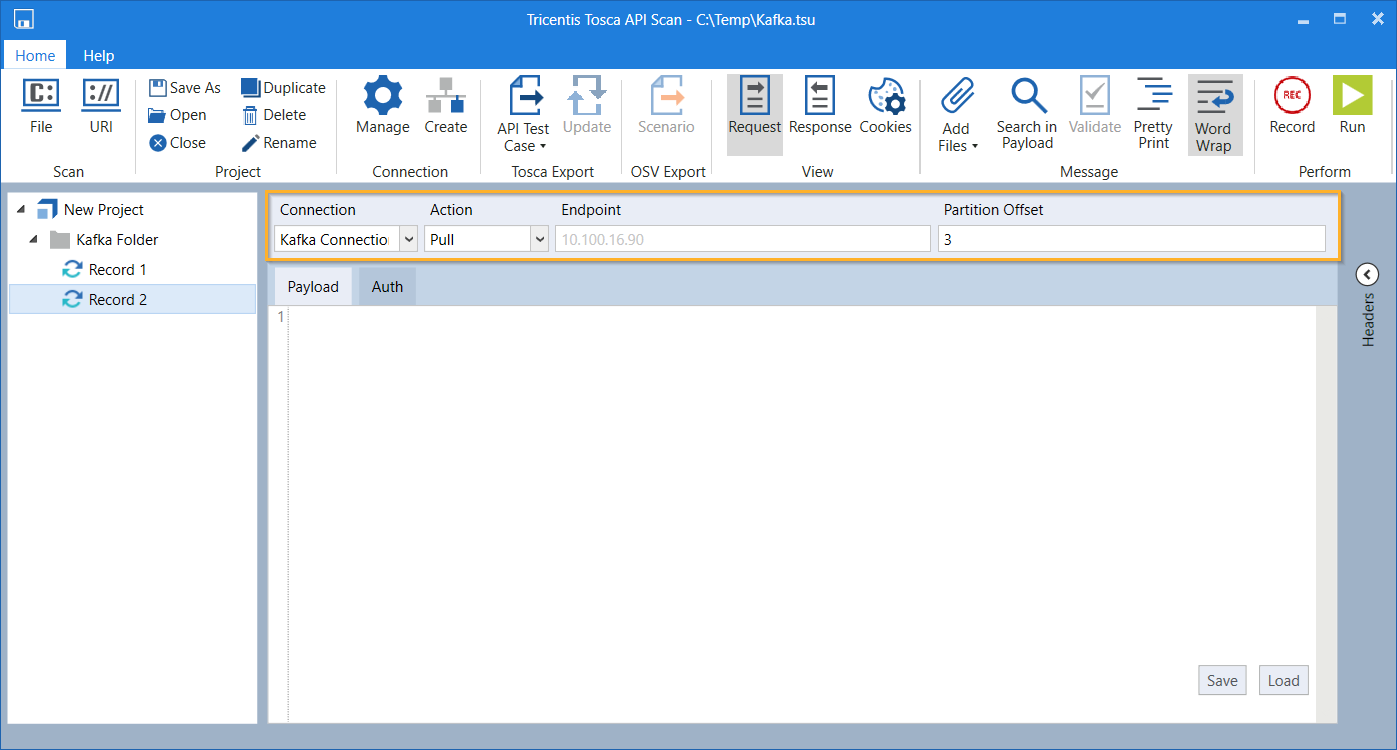Click Manage connection gear icon
The height and width of the screenshot is (750, 1397).
tap(382, 97)
